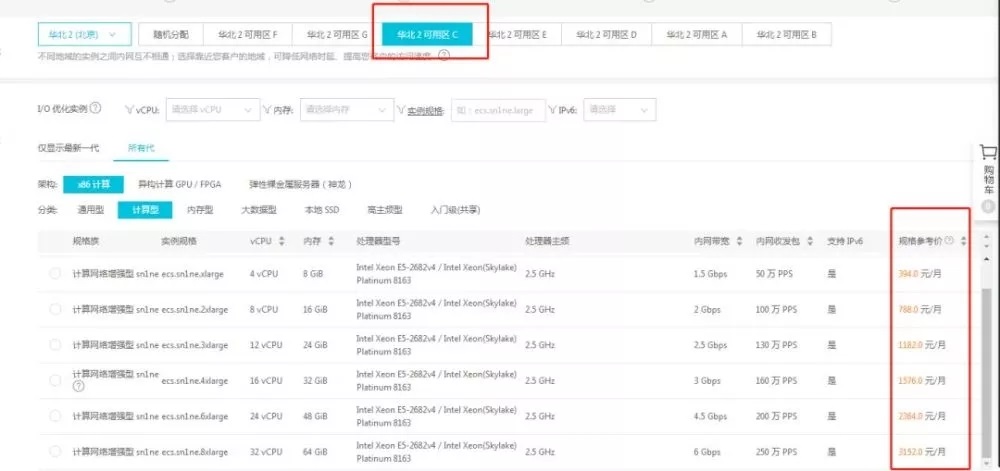Choose zone 华北 2 可用区 E

(x=517, y=34)
